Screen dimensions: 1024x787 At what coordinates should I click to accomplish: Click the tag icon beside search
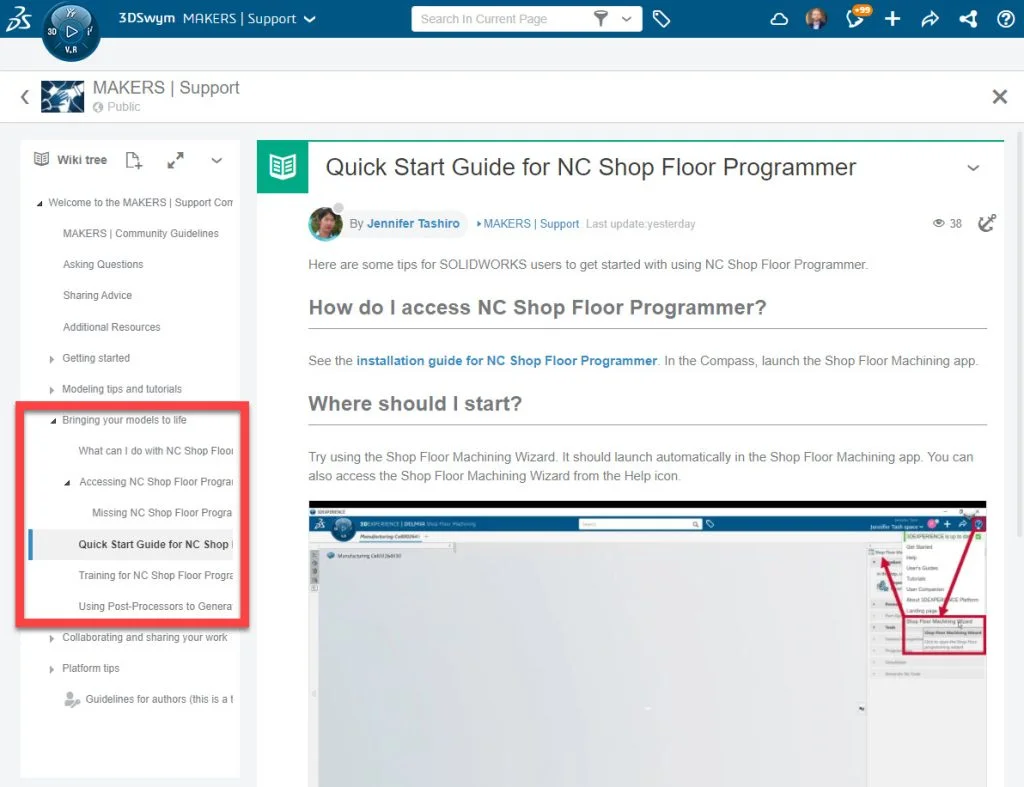pyautogui.click(x=661, y=19)
